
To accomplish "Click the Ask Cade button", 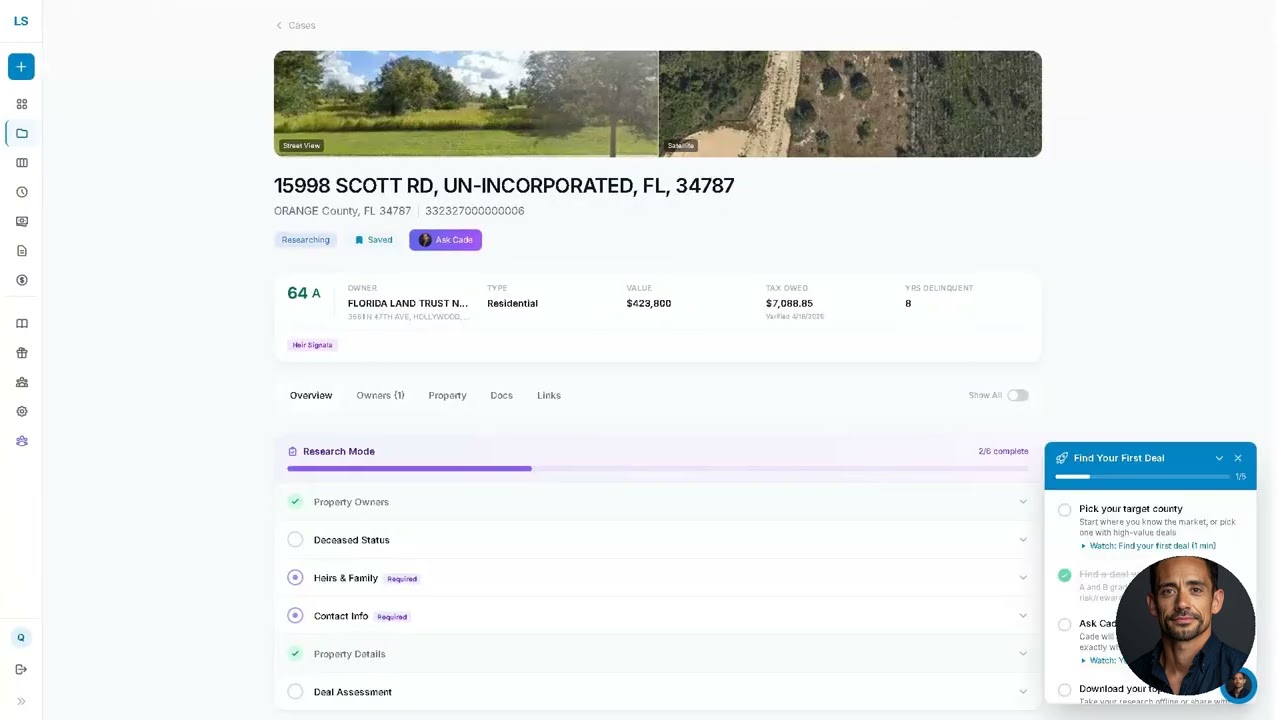I will (445, 240).
